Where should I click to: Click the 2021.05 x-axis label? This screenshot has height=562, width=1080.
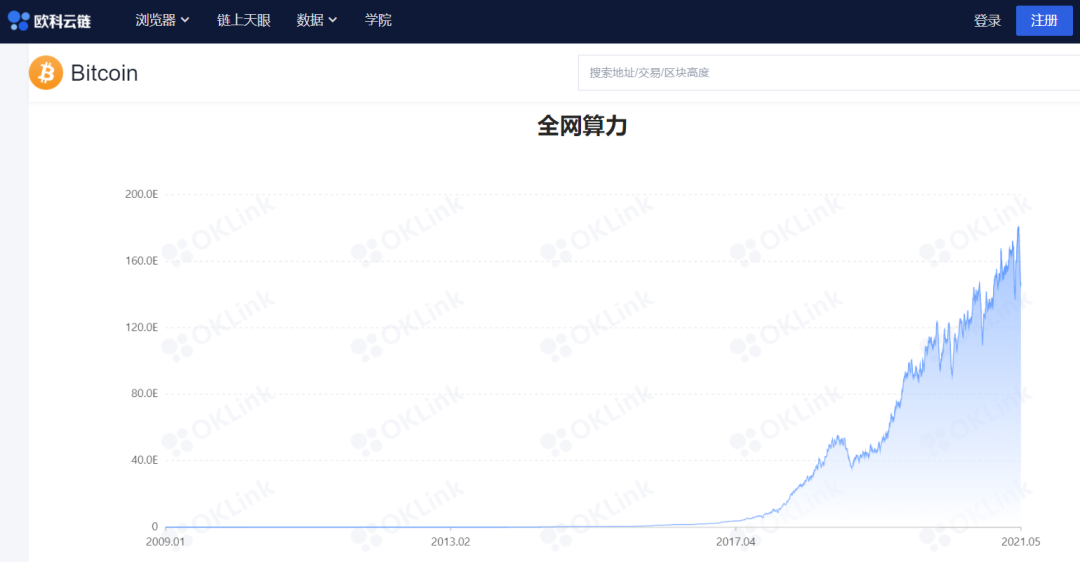coord(1021,542)
